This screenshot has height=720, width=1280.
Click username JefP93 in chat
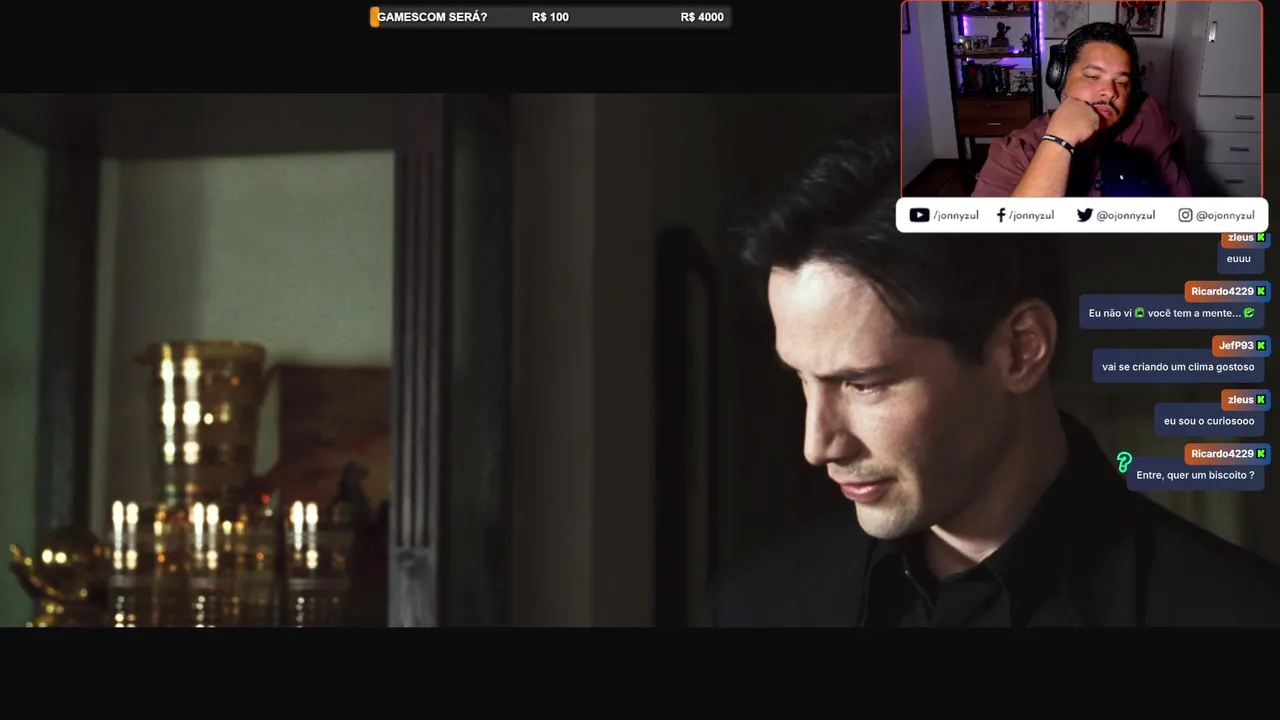click(x=1236, y=346)
